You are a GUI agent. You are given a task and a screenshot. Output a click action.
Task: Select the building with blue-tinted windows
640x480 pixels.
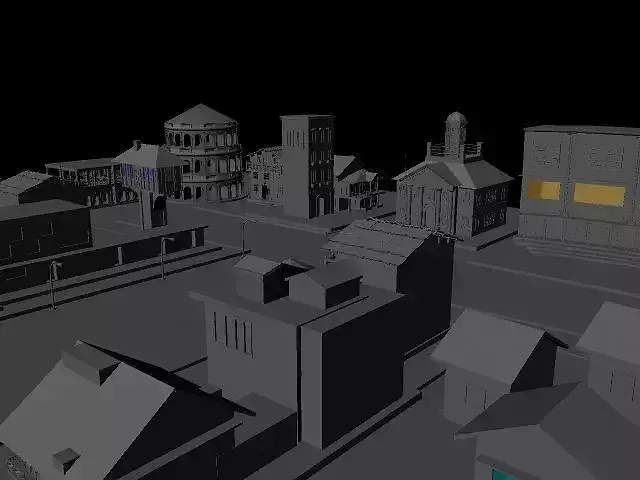[148, 171]
